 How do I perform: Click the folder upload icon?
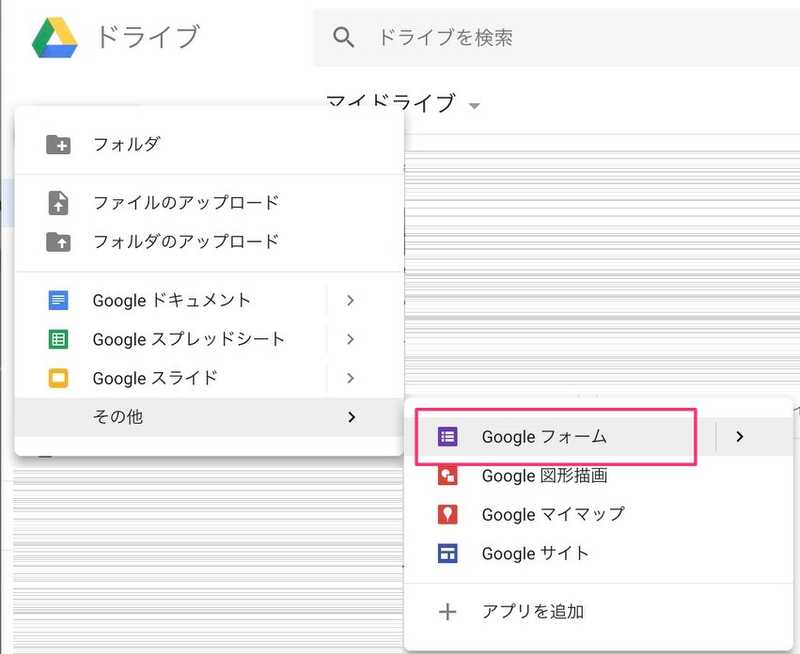[59, 242]
